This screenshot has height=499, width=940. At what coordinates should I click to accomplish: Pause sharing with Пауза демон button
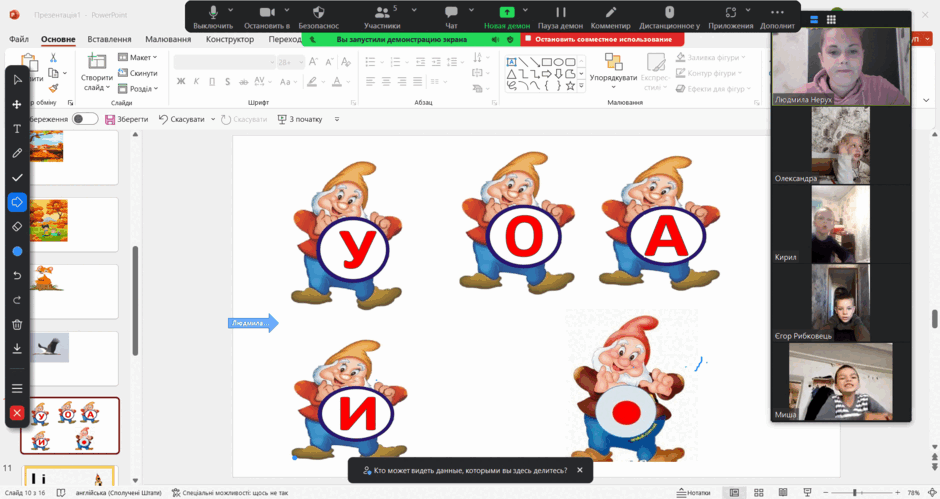click(561, 17)
